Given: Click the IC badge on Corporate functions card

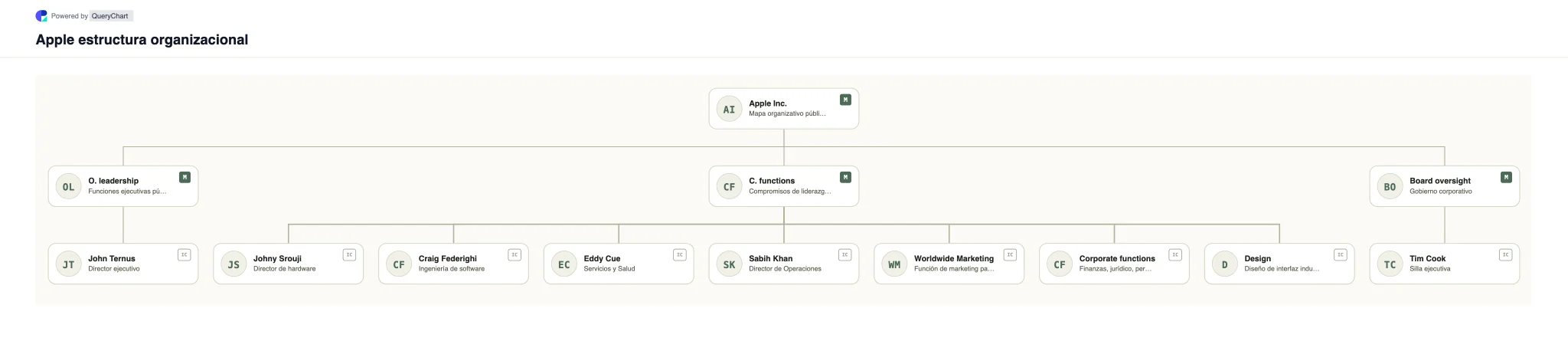Looking at the screenshot, I should pos(1175,254).
